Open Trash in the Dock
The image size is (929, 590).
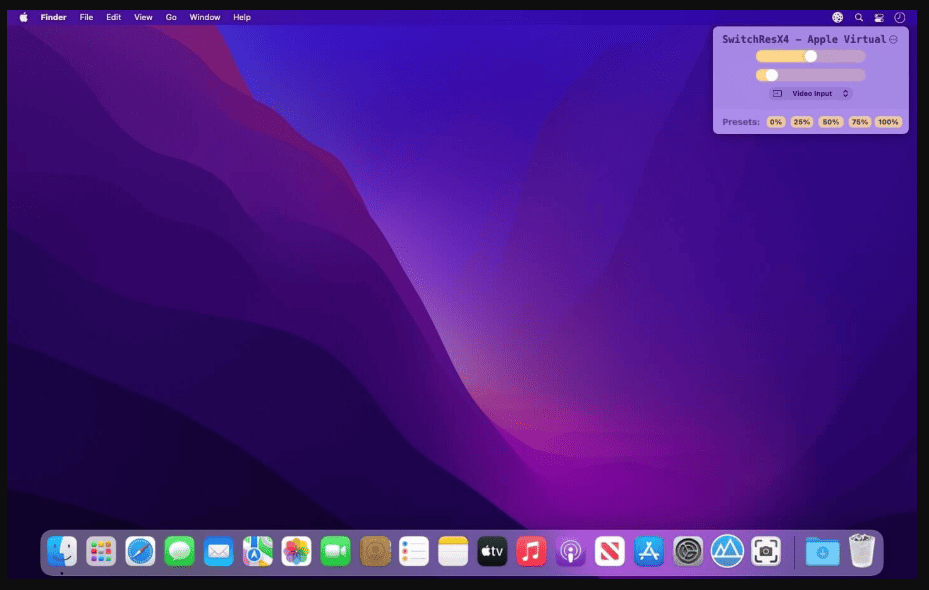(861, 551)
